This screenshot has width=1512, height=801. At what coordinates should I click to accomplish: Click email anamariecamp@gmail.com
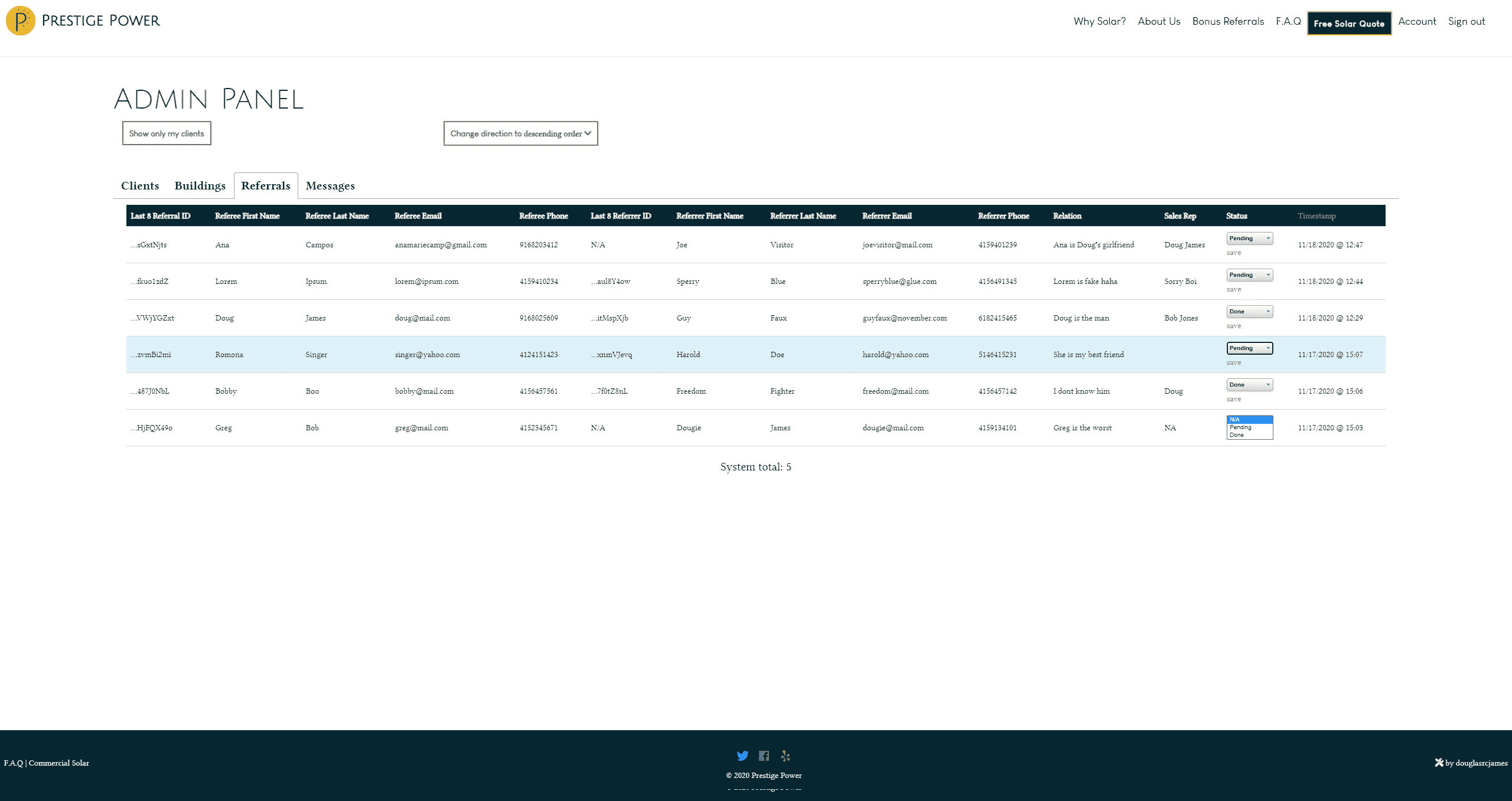click(x=441, y=245)
